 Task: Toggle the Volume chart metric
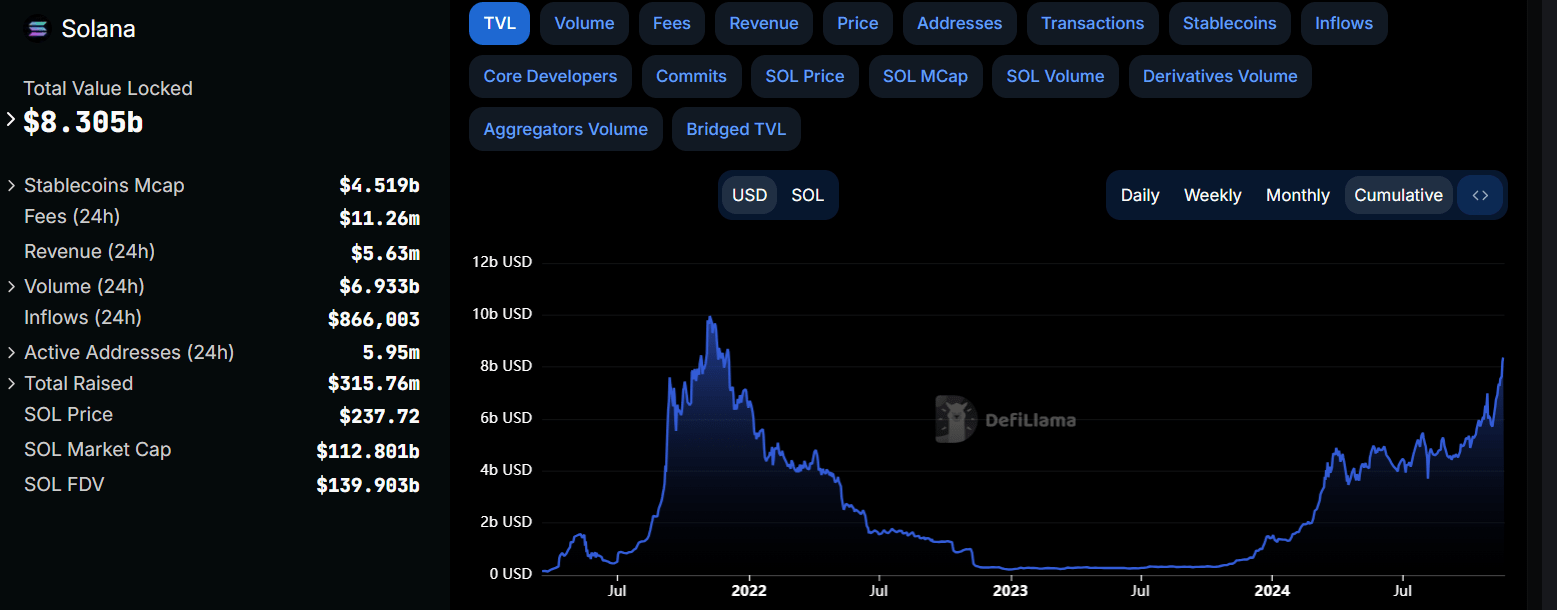coord(584,23)
